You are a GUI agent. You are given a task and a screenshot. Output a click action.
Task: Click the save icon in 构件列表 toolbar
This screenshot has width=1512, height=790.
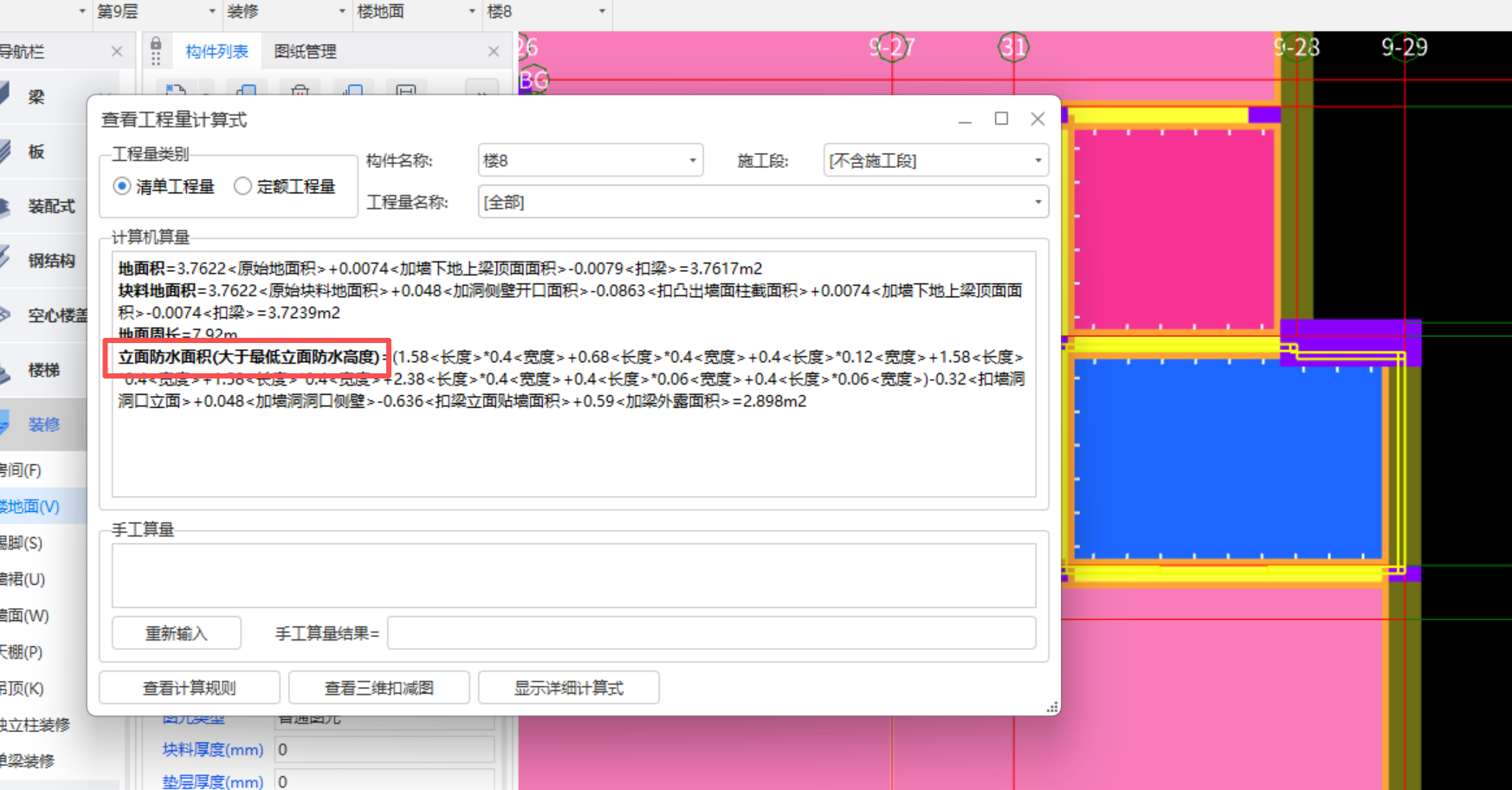pyautogui.click(x=405, y=90)
